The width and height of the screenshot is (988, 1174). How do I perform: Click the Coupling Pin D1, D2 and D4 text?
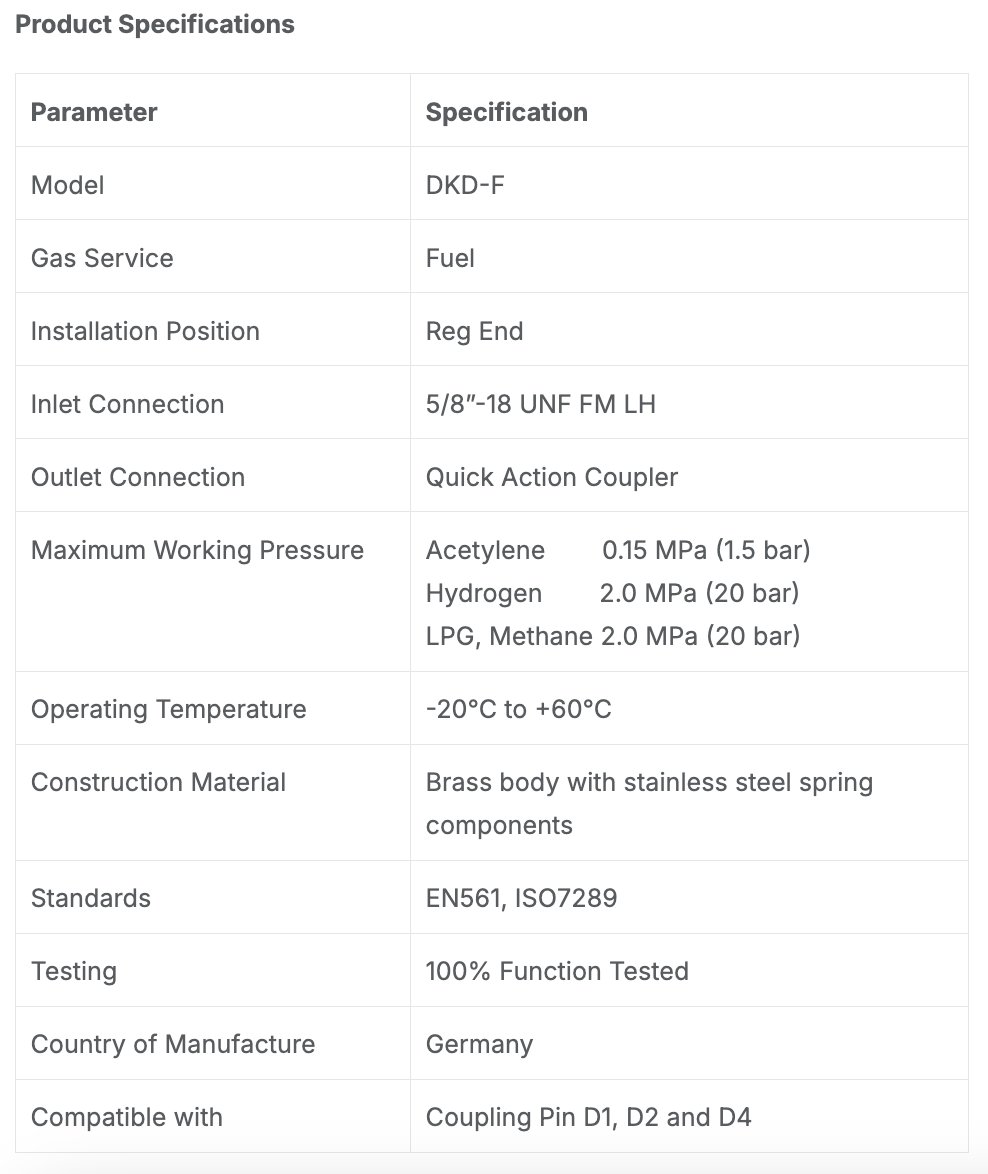588,1116
